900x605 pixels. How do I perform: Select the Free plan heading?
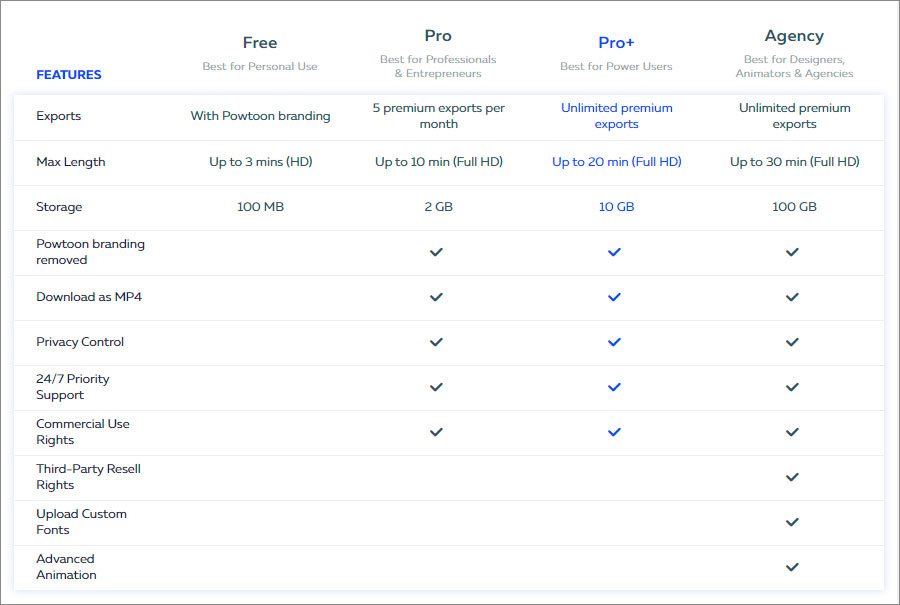260,42
